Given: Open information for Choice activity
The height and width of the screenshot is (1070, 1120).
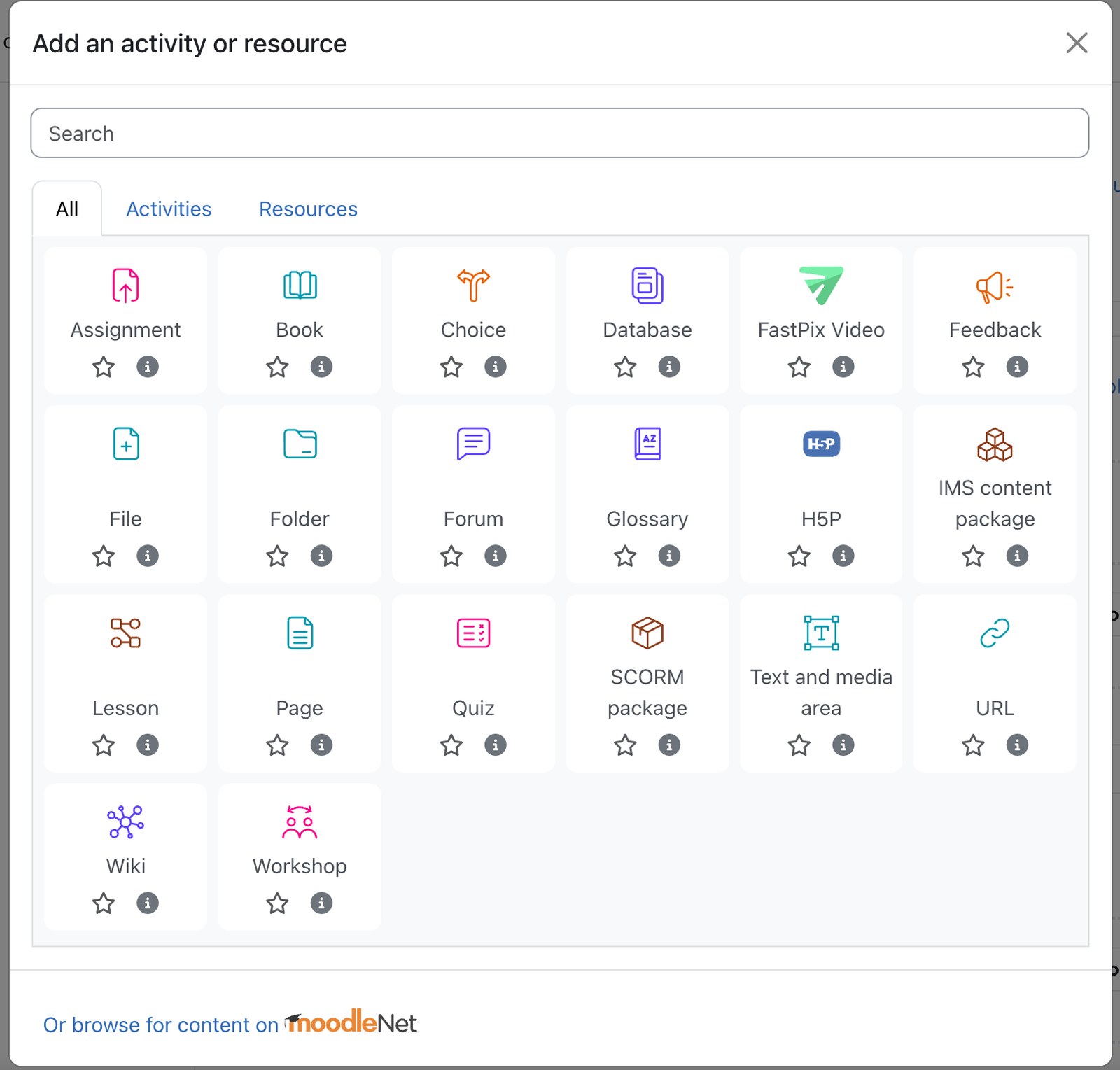Looking at the screenshot, I should tap(496, 367).
